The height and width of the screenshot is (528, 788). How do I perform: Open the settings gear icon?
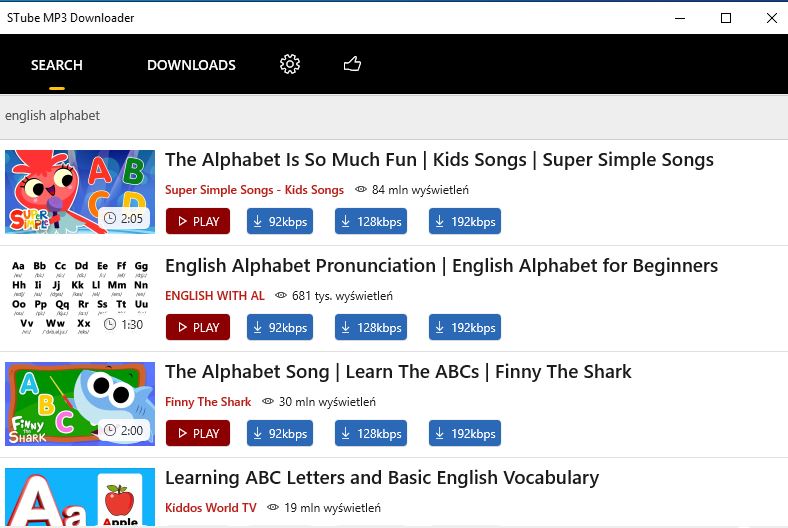[290, 64]
